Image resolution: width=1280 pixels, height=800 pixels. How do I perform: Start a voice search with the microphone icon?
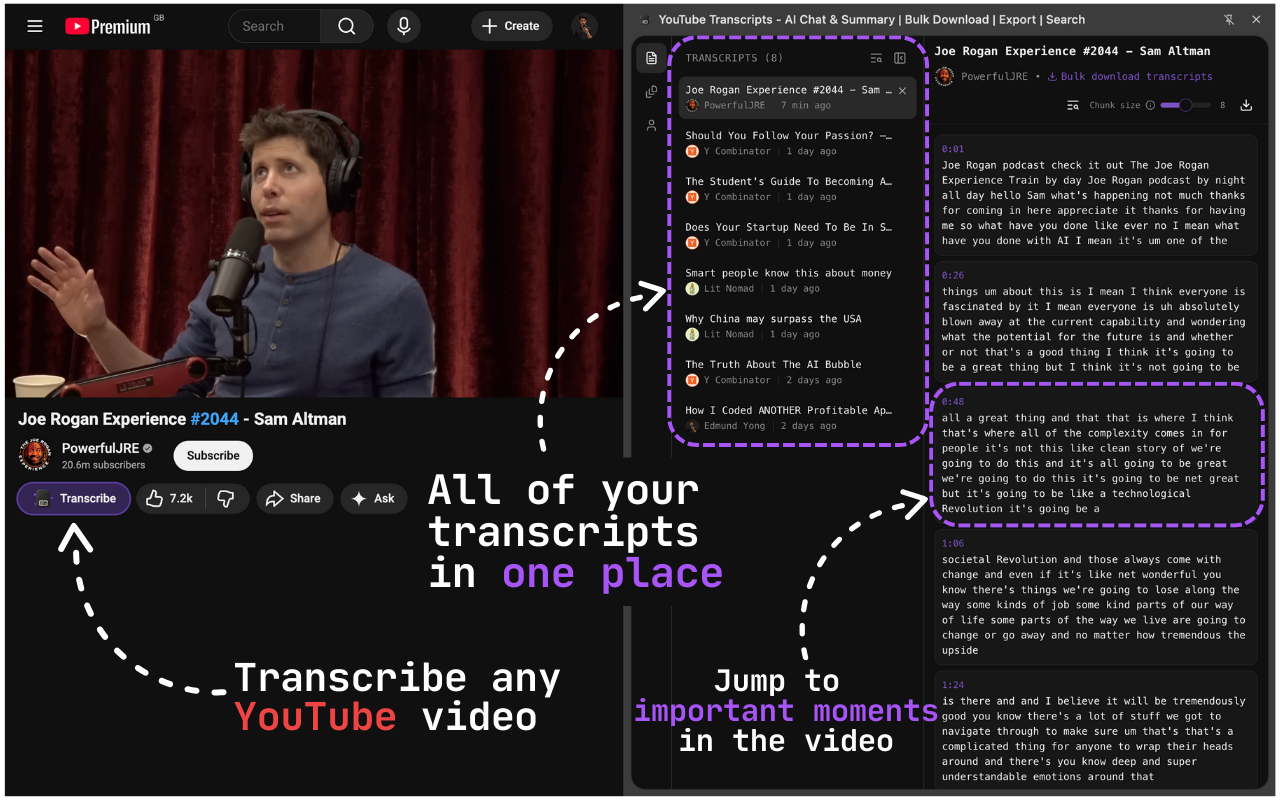[x=404, y=26]
